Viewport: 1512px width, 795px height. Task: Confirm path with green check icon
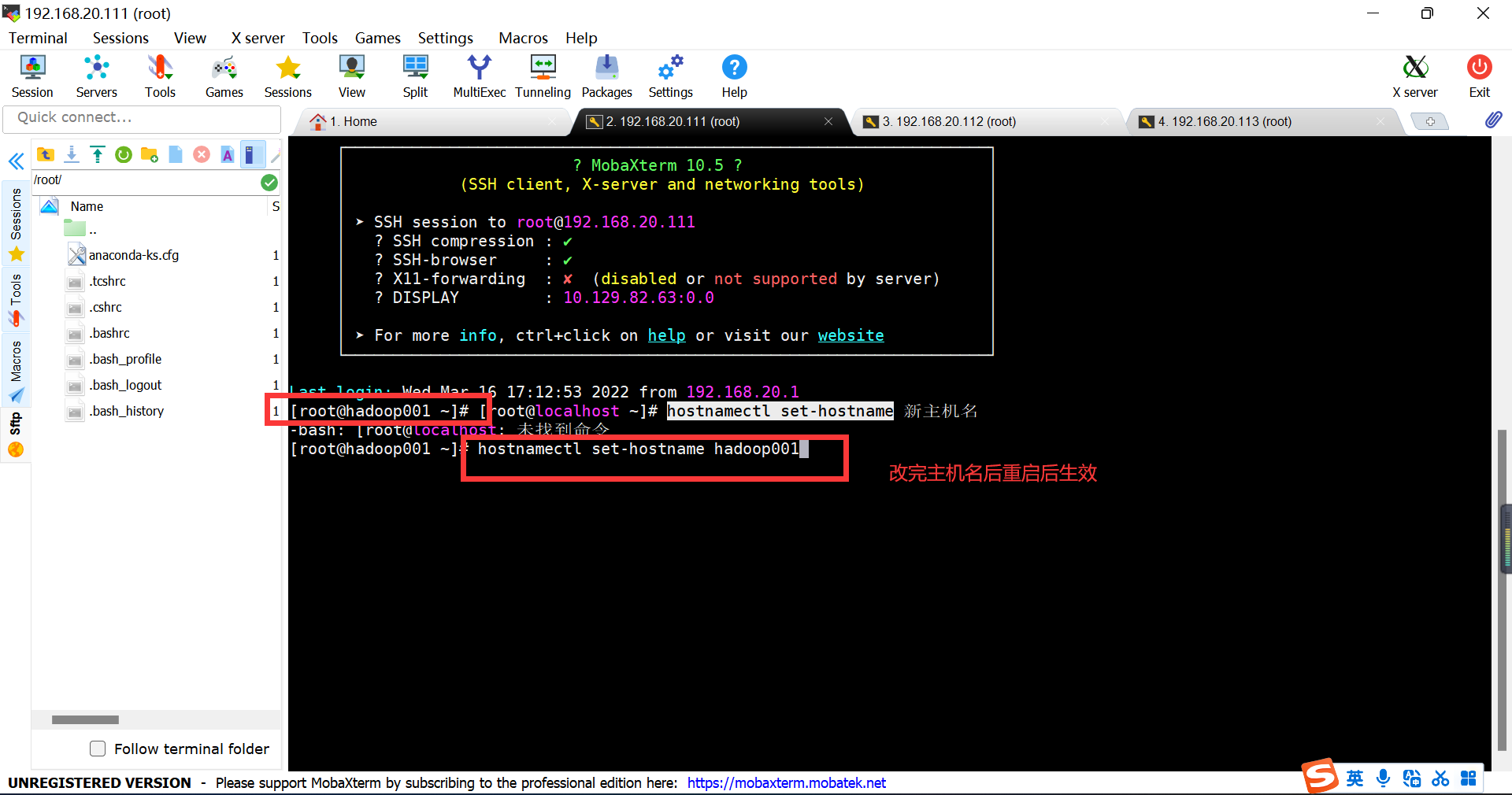(269, 183)
